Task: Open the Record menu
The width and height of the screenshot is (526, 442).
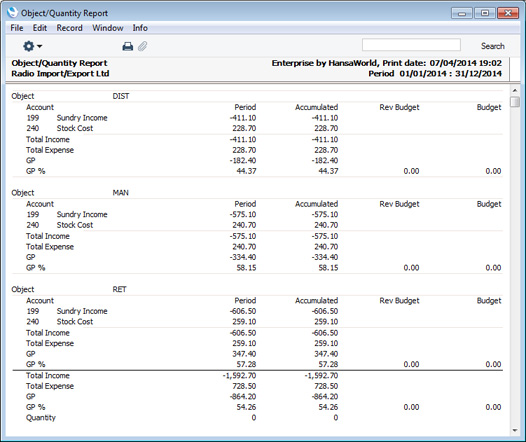Action: 69,28
